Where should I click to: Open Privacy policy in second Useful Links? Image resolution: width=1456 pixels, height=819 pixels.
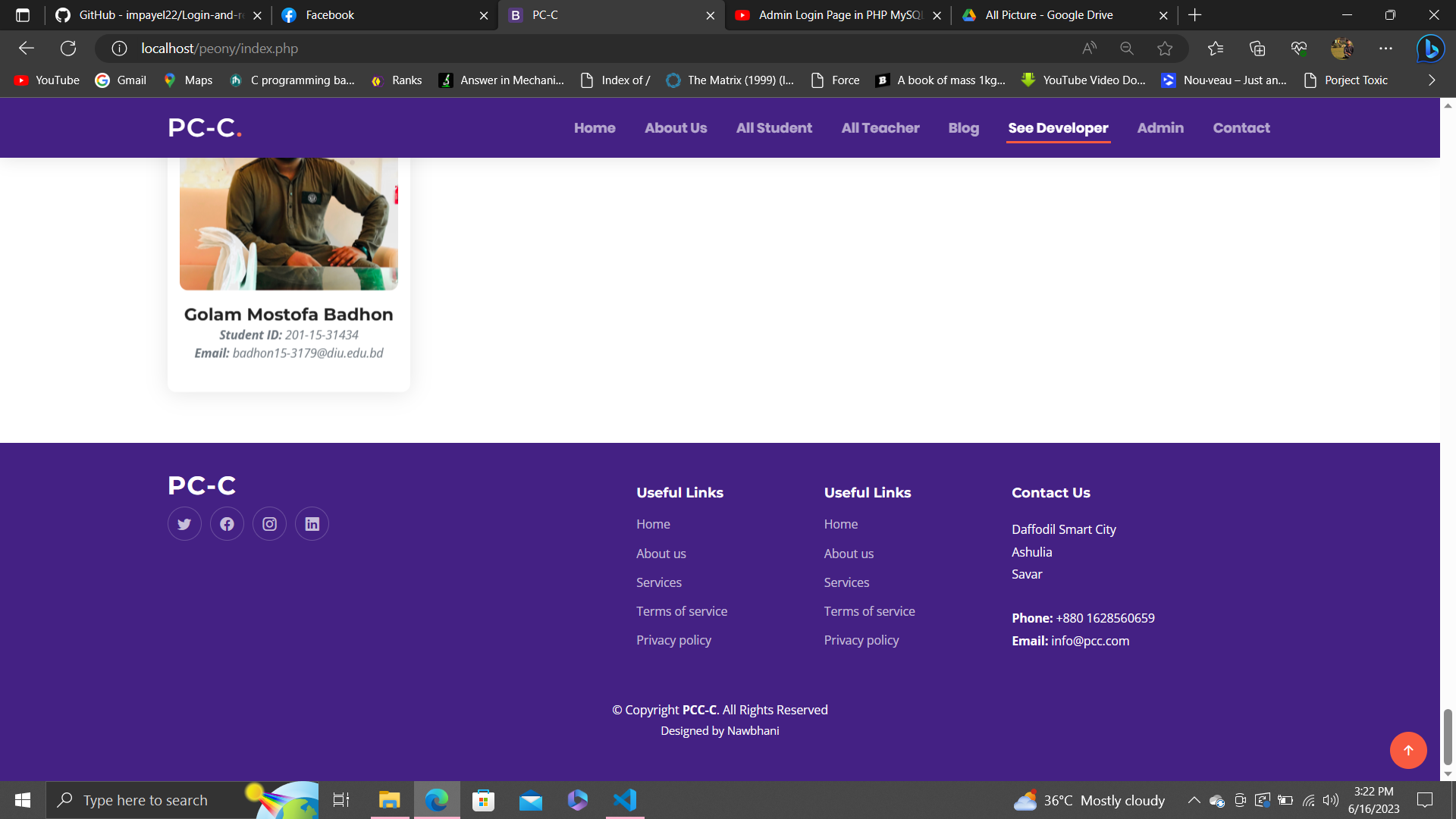[861, 640]
